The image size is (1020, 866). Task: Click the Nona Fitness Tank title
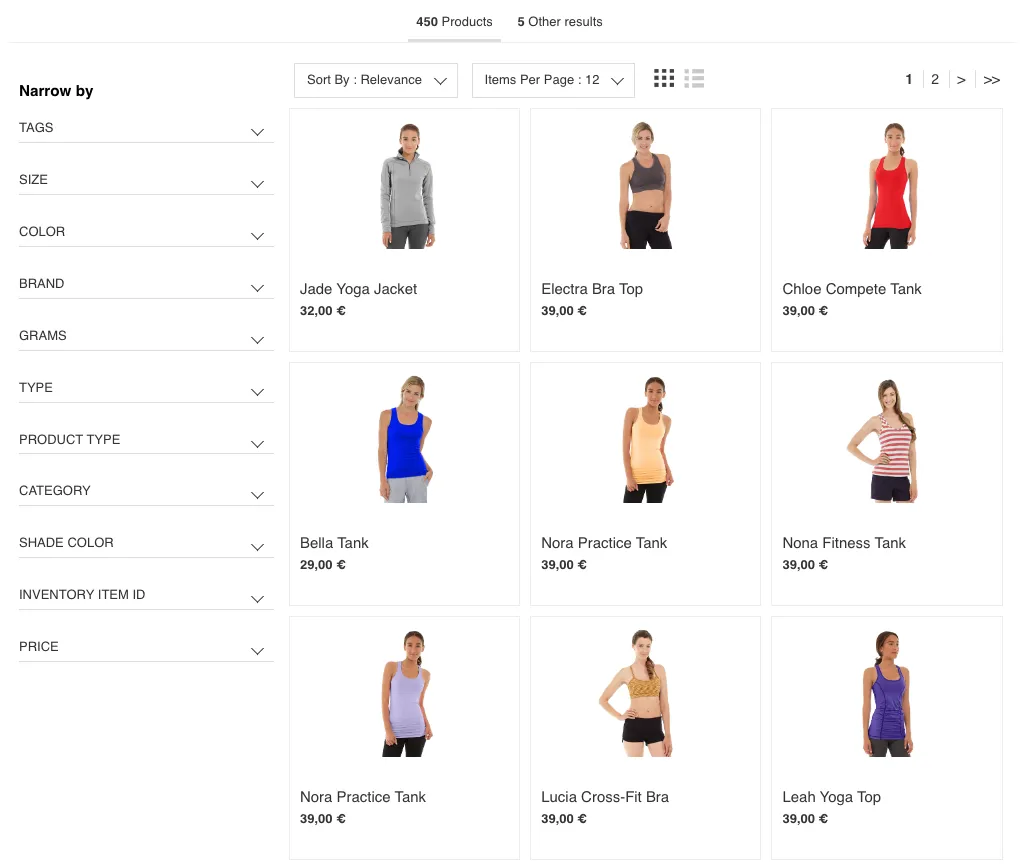click(x=844, y=543)
